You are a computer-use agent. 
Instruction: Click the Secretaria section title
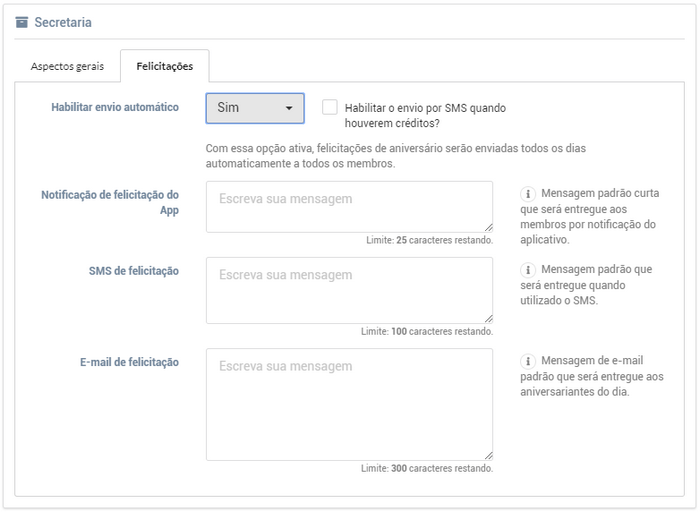63,22
